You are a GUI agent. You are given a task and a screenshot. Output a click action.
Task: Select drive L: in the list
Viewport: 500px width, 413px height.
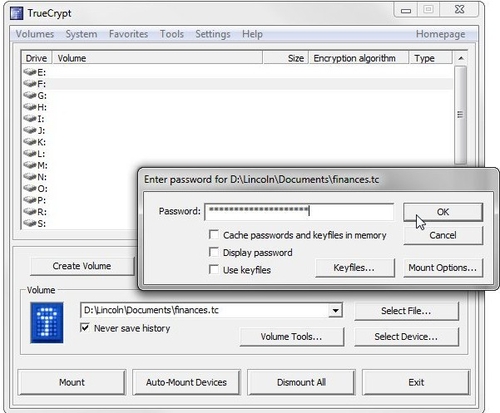[34, 154]
